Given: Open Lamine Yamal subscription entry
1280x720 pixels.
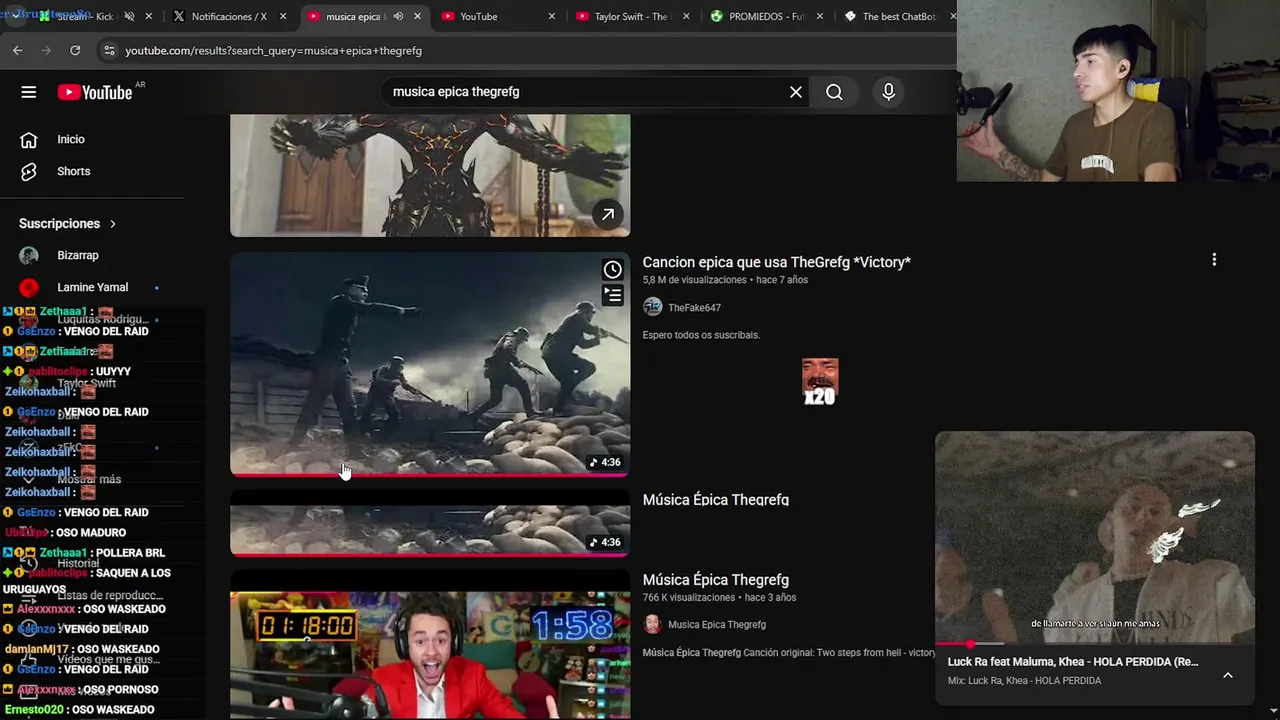Looking at the screenshot, I should coord(92,287).
